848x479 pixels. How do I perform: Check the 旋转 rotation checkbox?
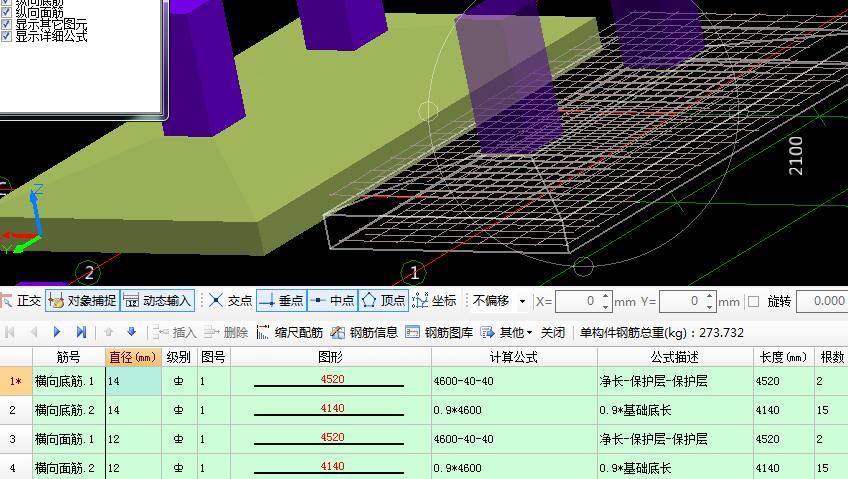tap(753, 301)
